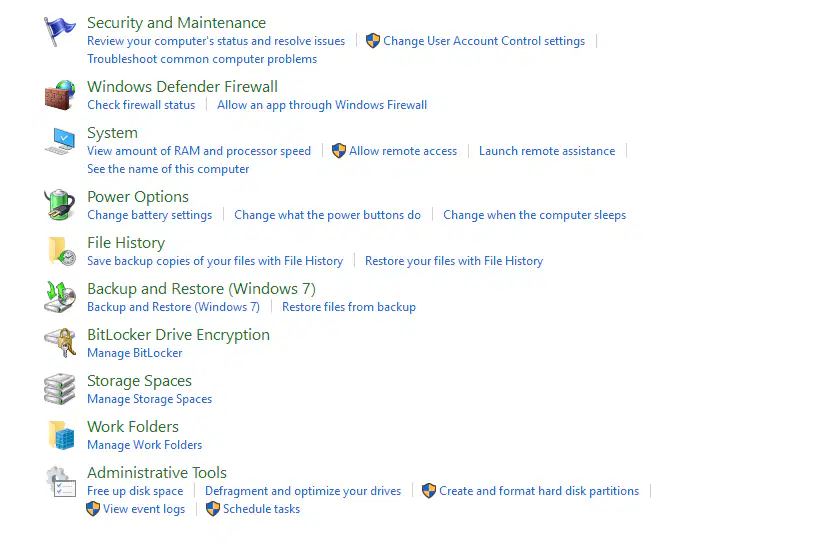Click the Backup and Restore green arrows icon
Viewport: 830px width, 542px height.
[59, 297]
